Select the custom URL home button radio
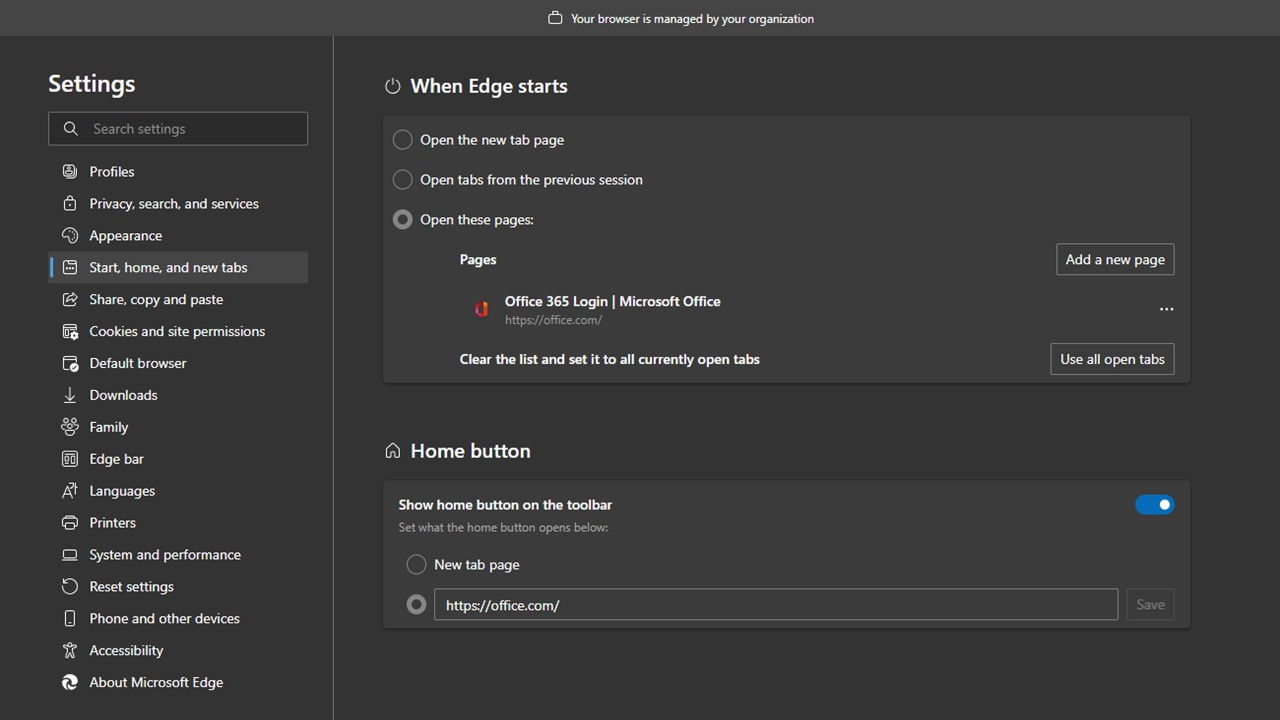This screenshot has height=720, width=1280. [x=417, y=605]
